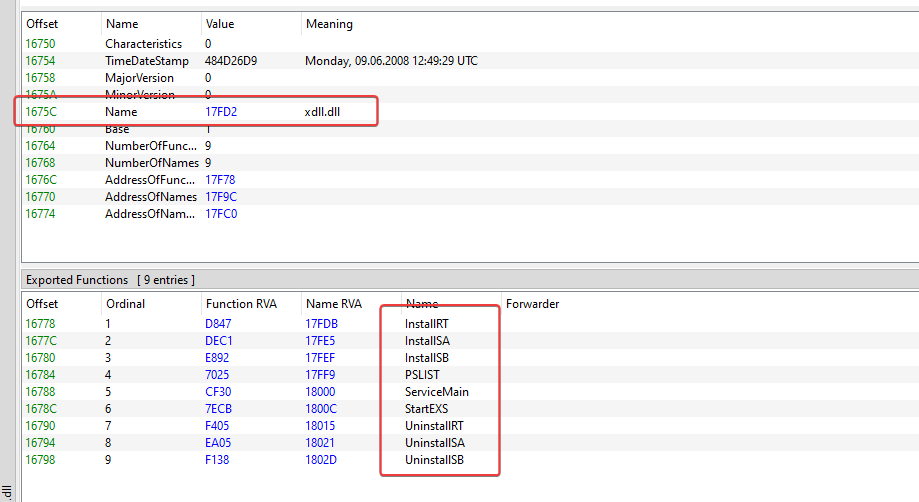Click Function RVA 7ECB
The width and height of the screenshot is (919, 502).
(218, 409)
